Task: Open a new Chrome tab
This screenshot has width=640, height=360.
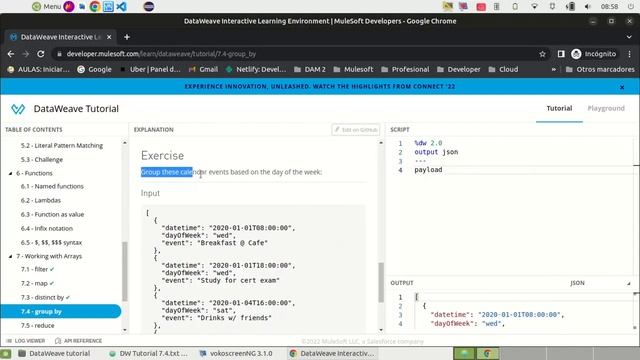Action: point(127,37)
